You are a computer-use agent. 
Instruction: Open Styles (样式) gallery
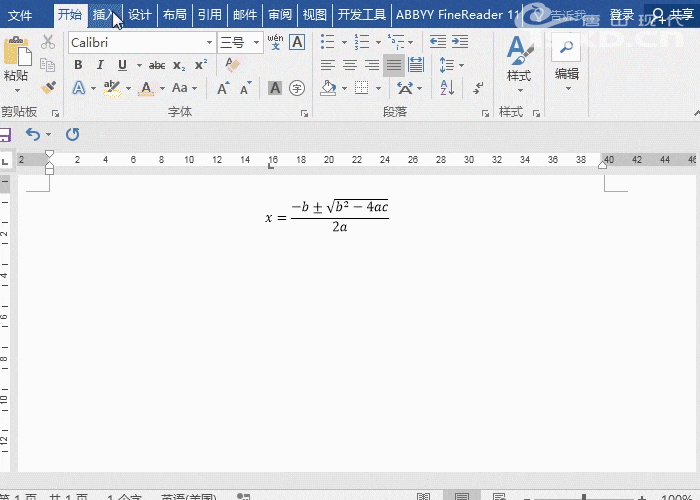point(519,64)
